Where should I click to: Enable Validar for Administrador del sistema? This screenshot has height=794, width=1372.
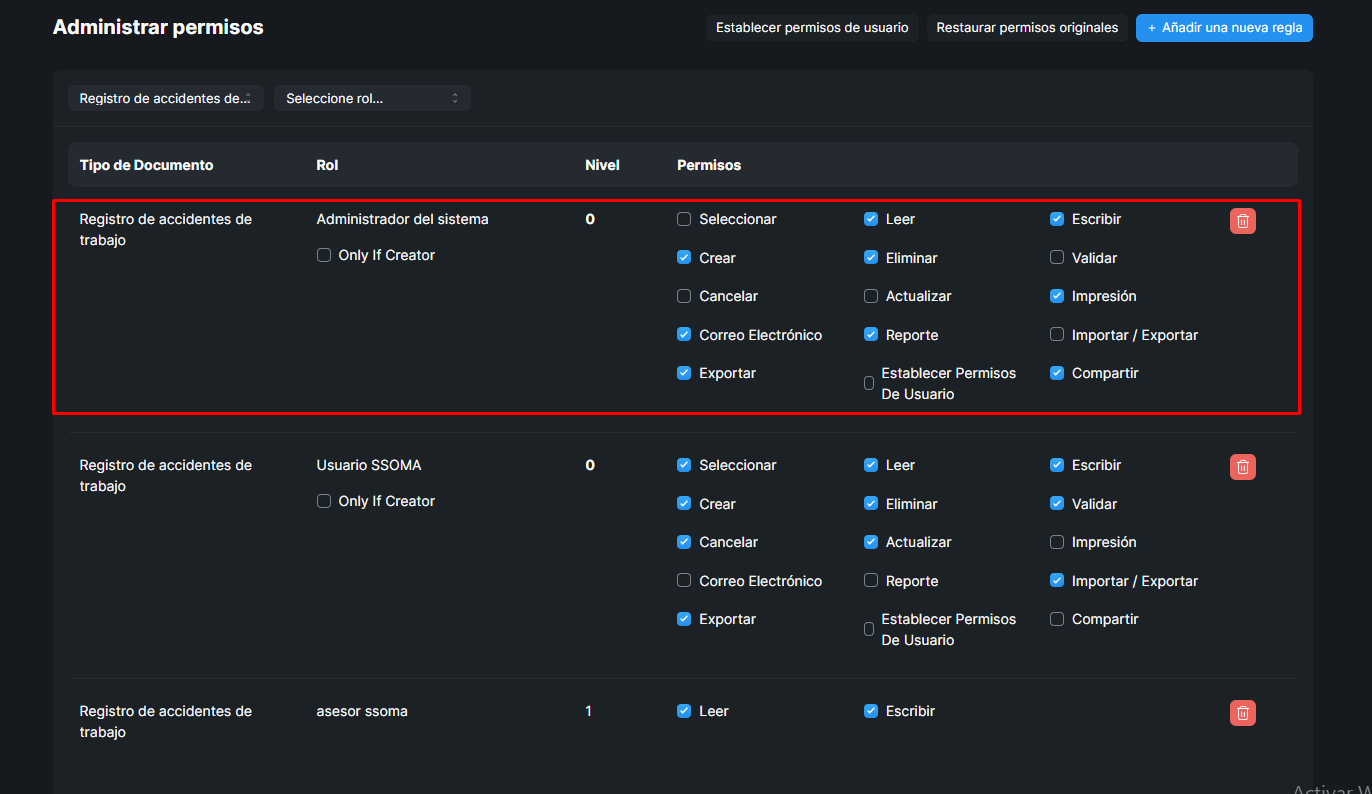pos(1057,257)
